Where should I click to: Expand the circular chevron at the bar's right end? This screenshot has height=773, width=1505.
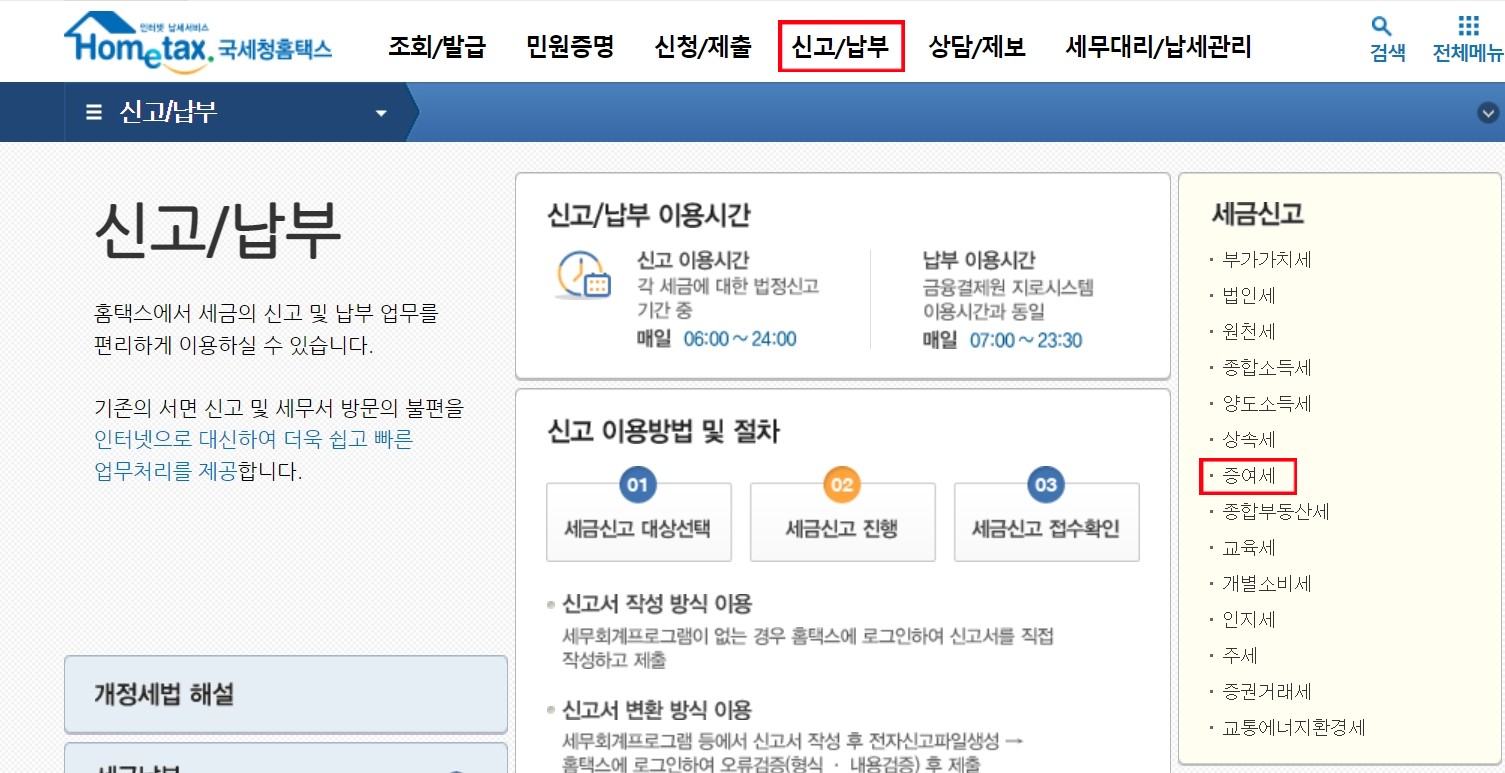[x=1488, y=113]
